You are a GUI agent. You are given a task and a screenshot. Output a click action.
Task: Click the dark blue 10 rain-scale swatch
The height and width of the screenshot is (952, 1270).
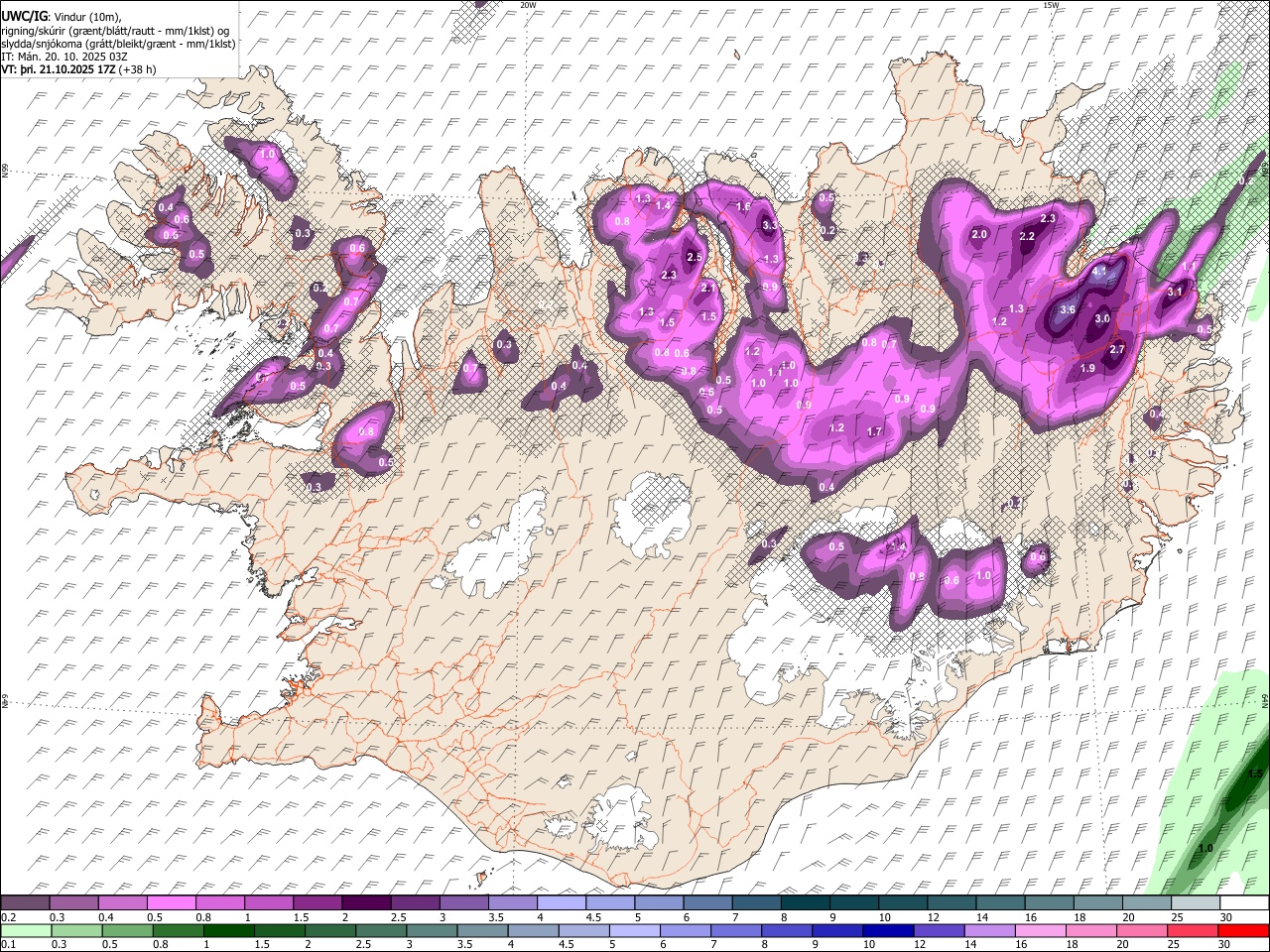(x=887, y=930)
